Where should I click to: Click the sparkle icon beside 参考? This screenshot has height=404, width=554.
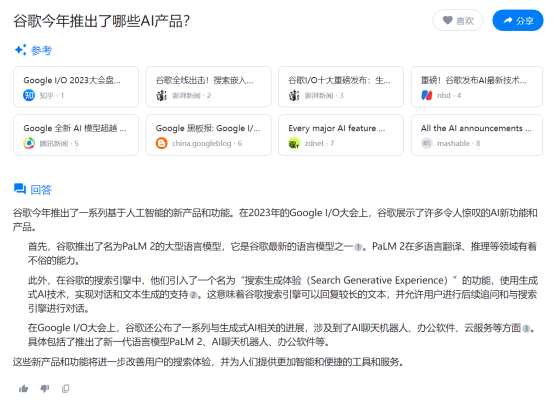click(x=20, y=50)
